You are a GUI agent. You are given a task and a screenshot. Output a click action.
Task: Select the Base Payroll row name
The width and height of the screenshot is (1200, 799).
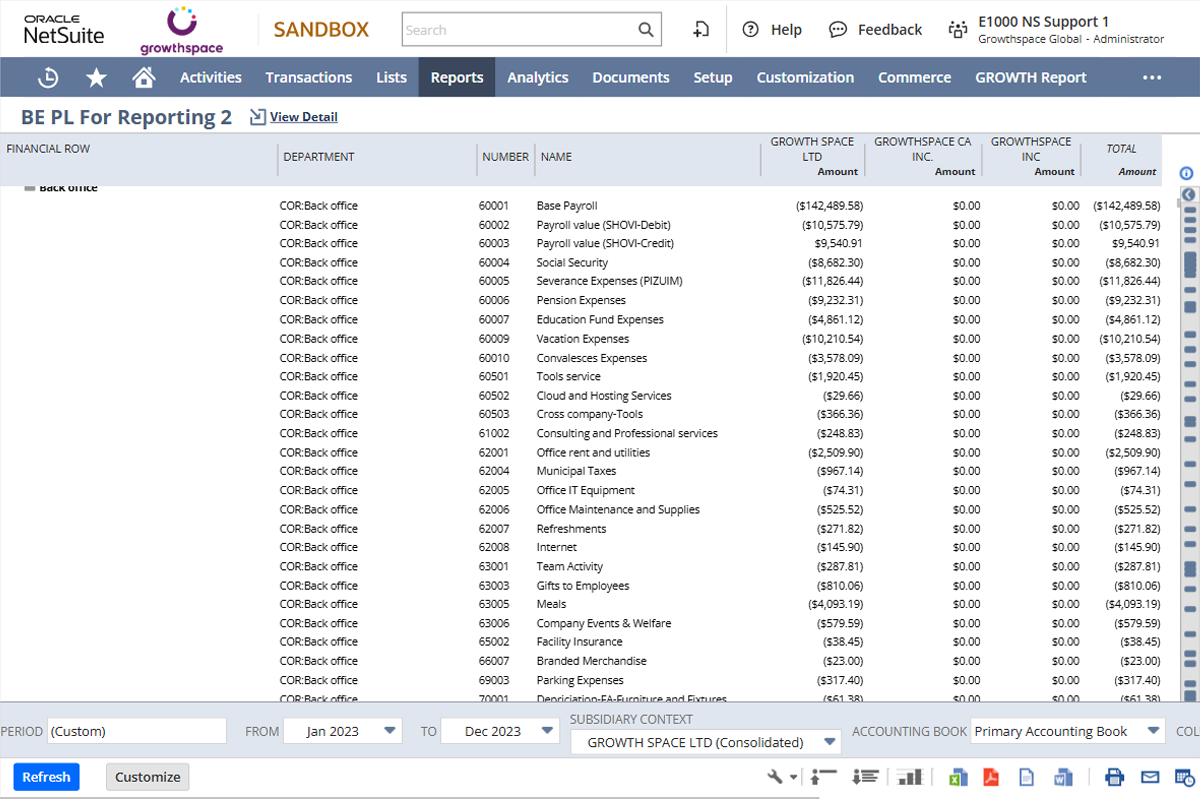[567, 206]
